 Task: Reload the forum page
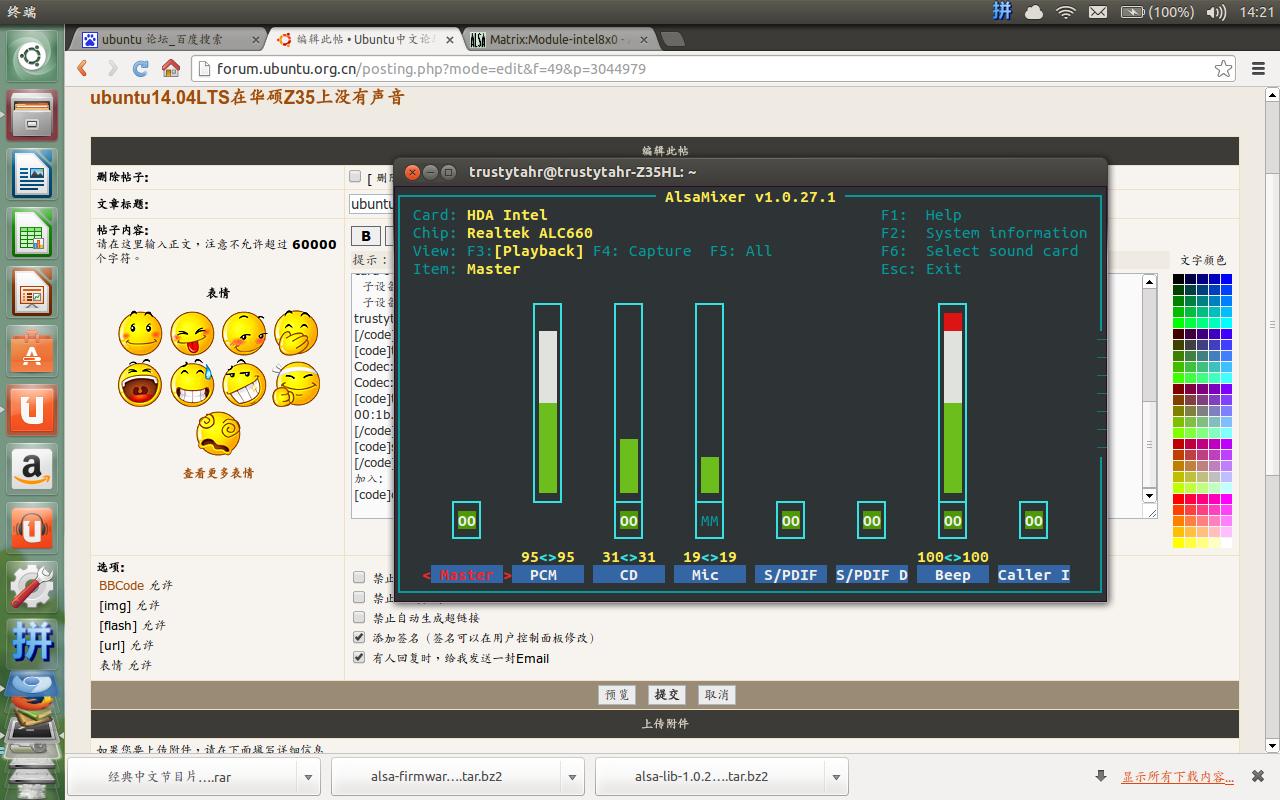point(141,69)
